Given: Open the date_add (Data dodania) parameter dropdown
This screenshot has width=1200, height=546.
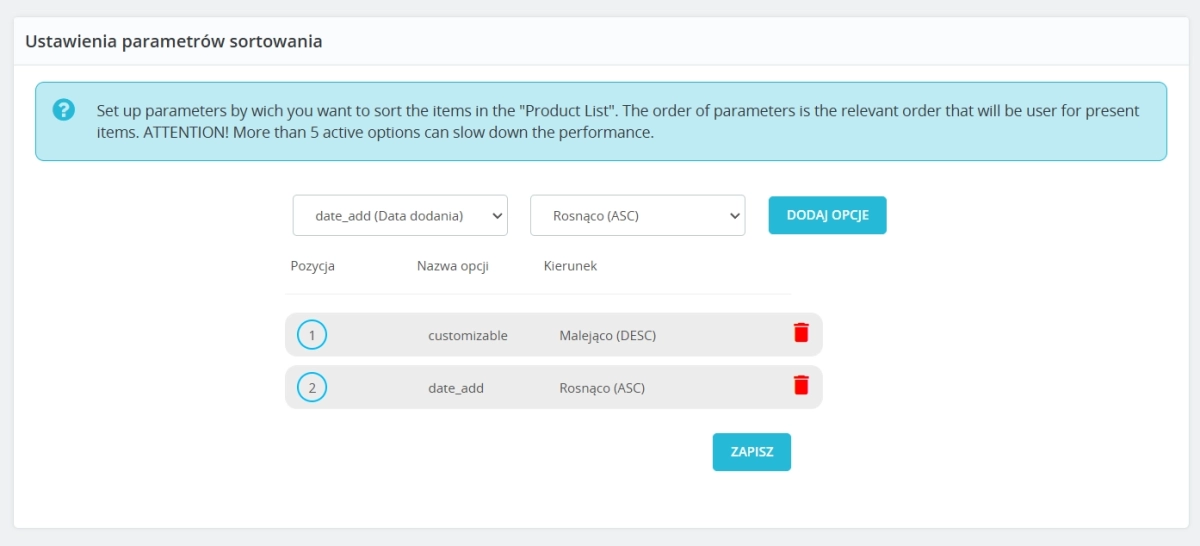Looking at the screenshot, I should (x=399, y=215).
